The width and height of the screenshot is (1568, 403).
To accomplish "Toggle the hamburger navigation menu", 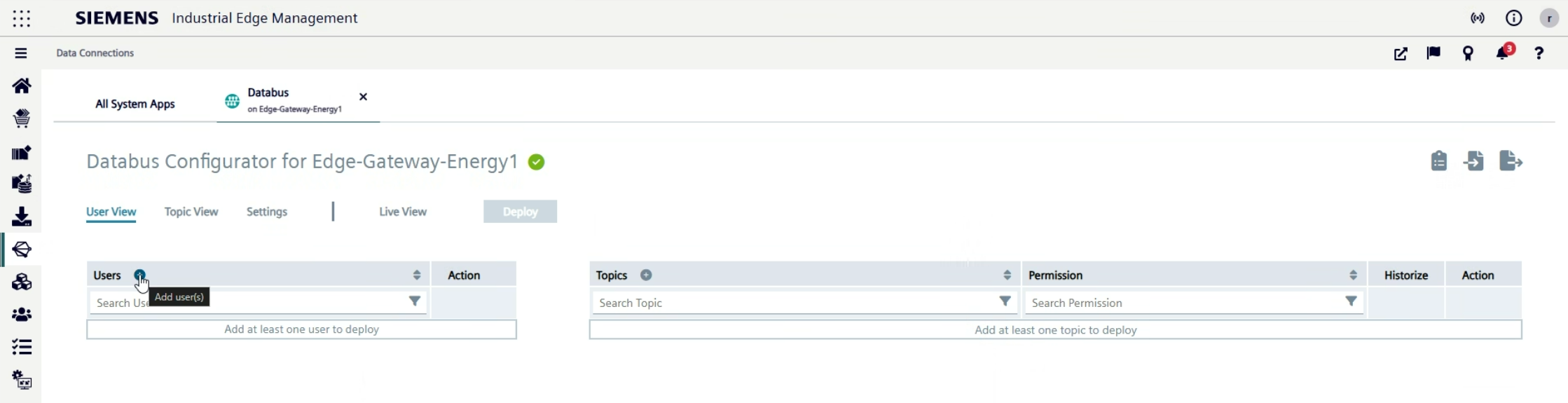I will (x=21, y=53).
